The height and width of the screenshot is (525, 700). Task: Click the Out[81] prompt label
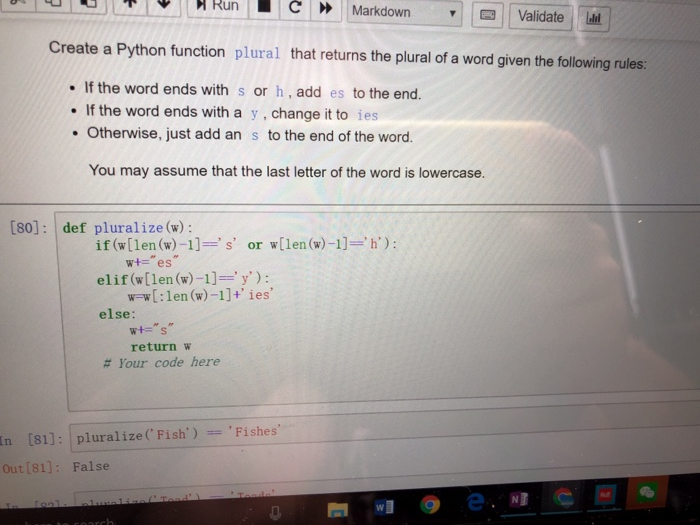(x=30, y=468)
